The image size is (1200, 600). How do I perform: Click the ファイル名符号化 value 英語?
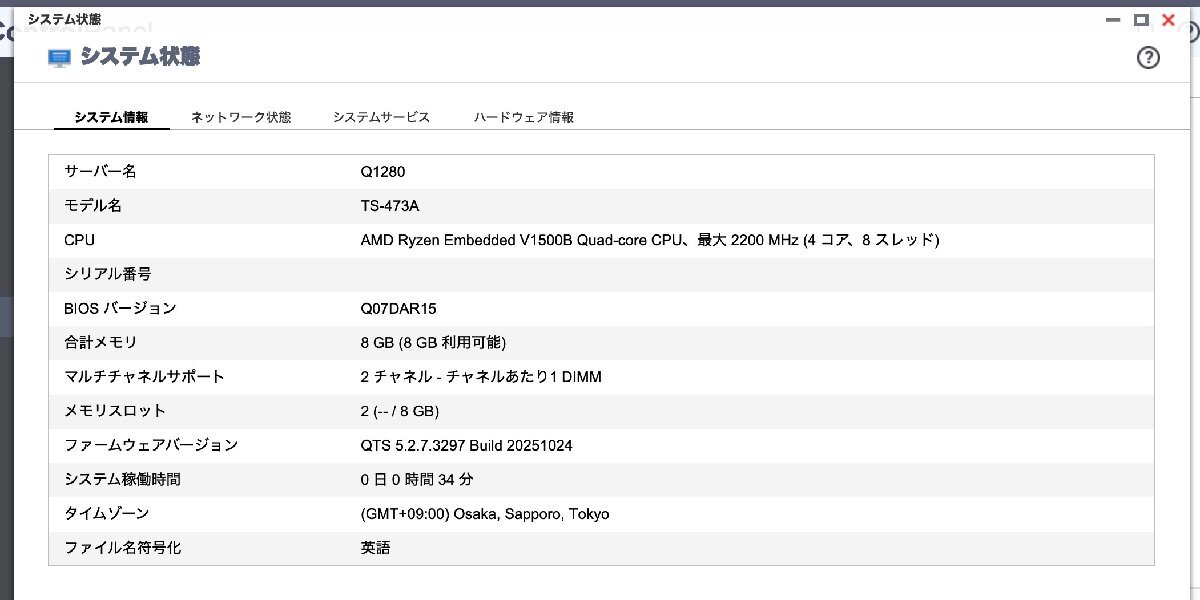376,548
